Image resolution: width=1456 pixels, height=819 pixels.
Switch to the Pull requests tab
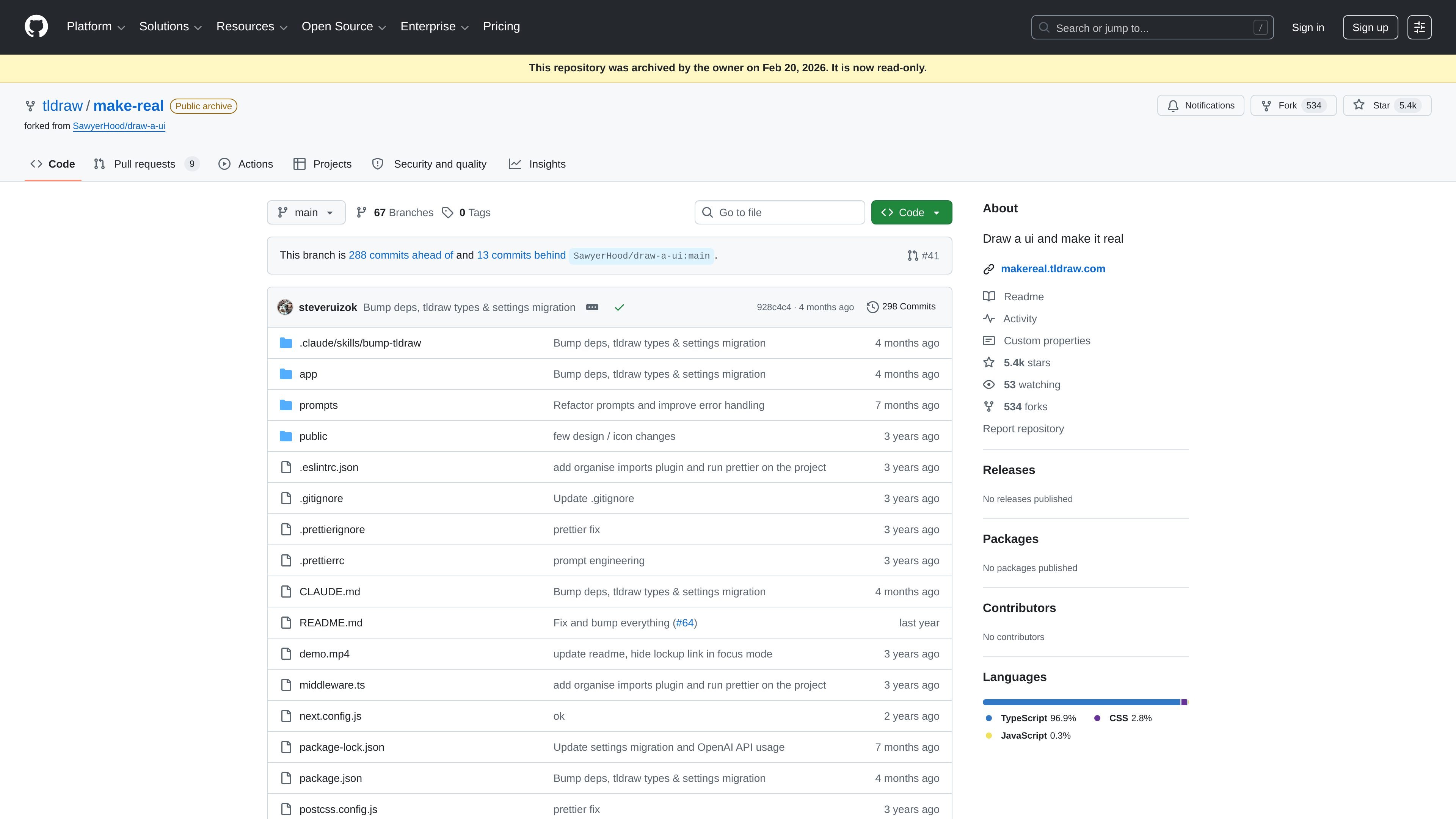point(147,164)
